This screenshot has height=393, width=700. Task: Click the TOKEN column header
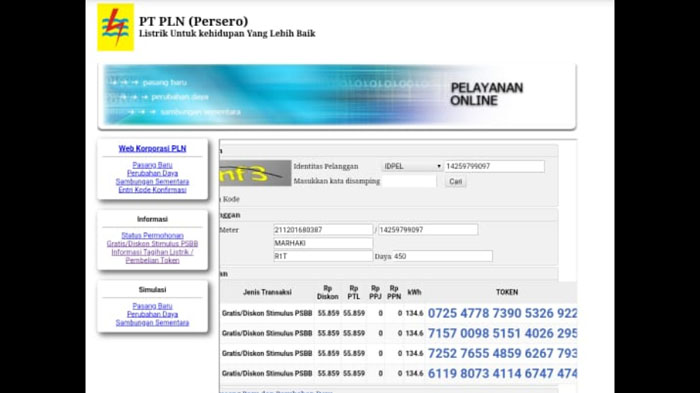coord(507,292)
